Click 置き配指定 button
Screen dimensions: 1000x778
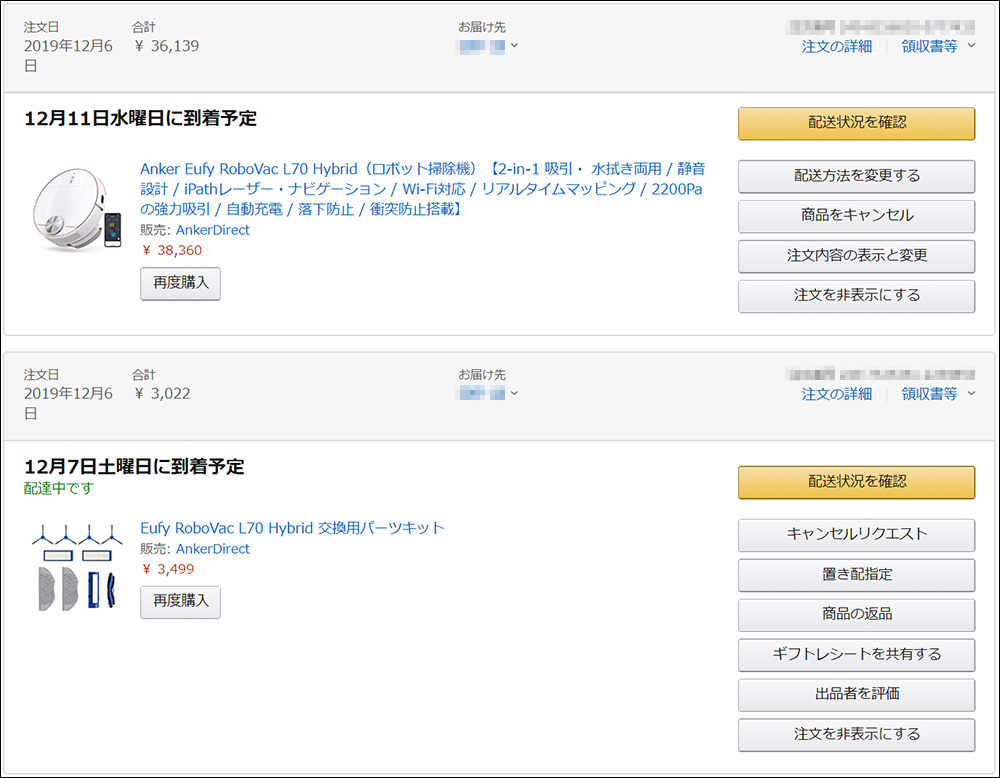[x=857, y=575]
